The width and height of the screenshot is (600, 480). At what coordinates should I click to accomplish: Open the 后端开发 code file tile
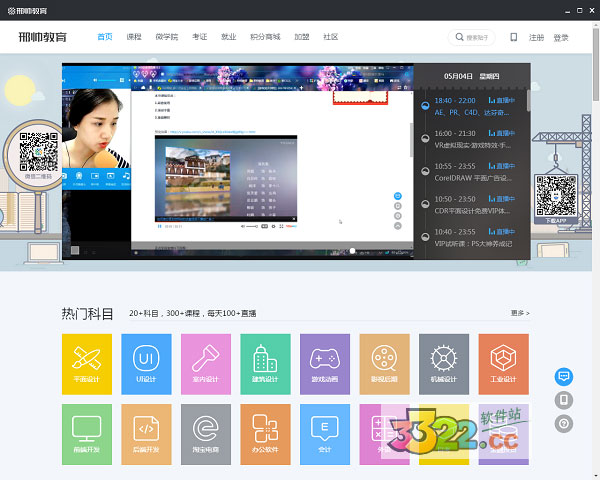click(x=146, y=434)
